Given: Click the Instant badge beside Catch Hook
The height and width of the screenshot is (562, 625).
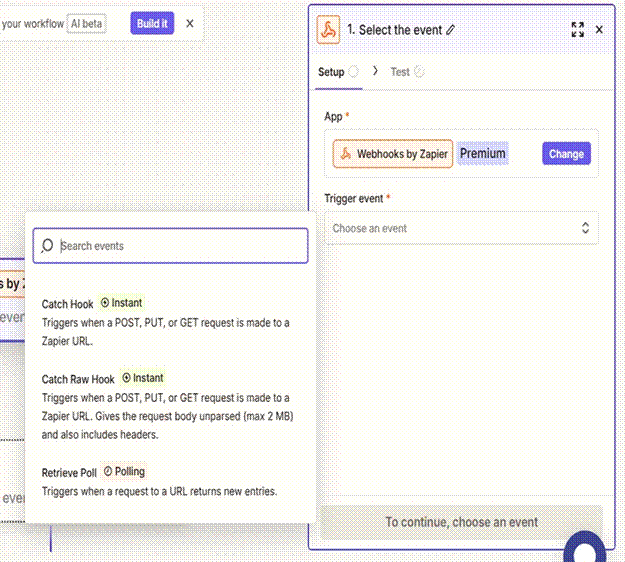Looking at the screenshot, I should [x=122, y=303].
